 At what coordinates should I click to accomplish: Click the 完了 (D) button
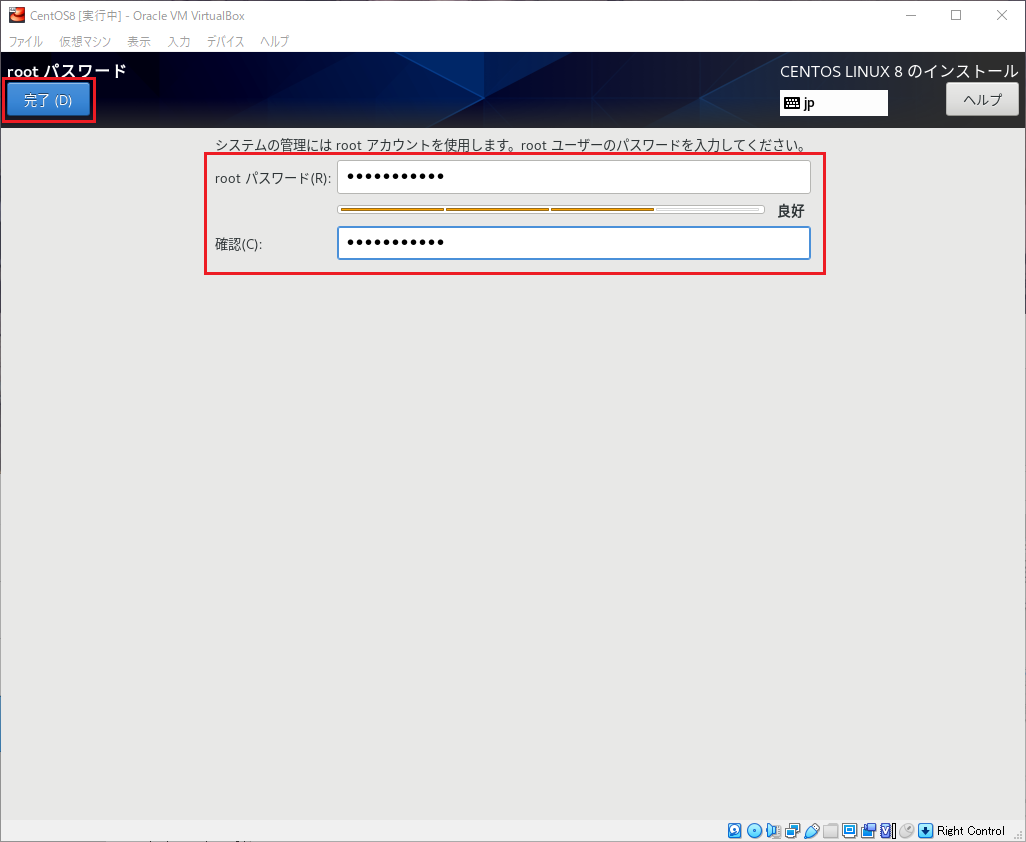pos(48,100)
